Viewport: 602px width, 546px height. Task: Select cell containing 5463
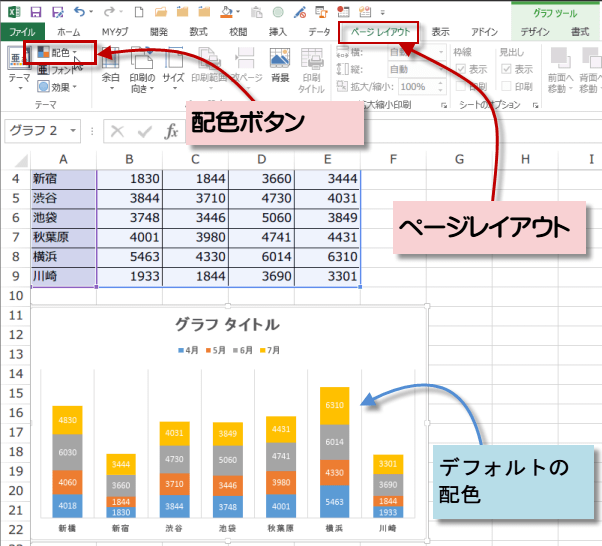click(130, 256)
